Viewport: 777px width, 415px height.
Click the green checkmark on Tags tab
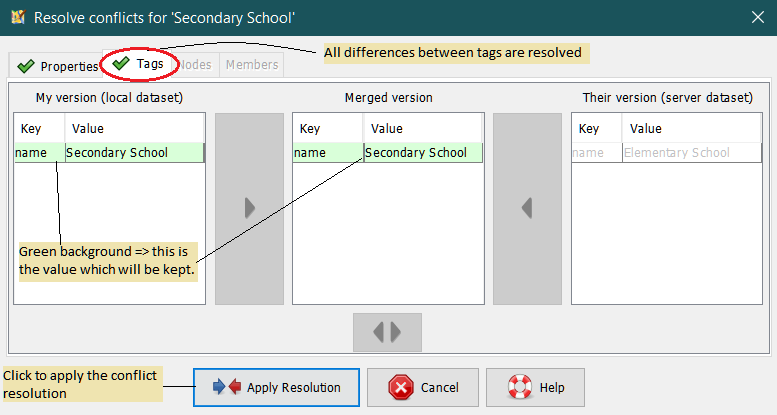tap(121, 63)
